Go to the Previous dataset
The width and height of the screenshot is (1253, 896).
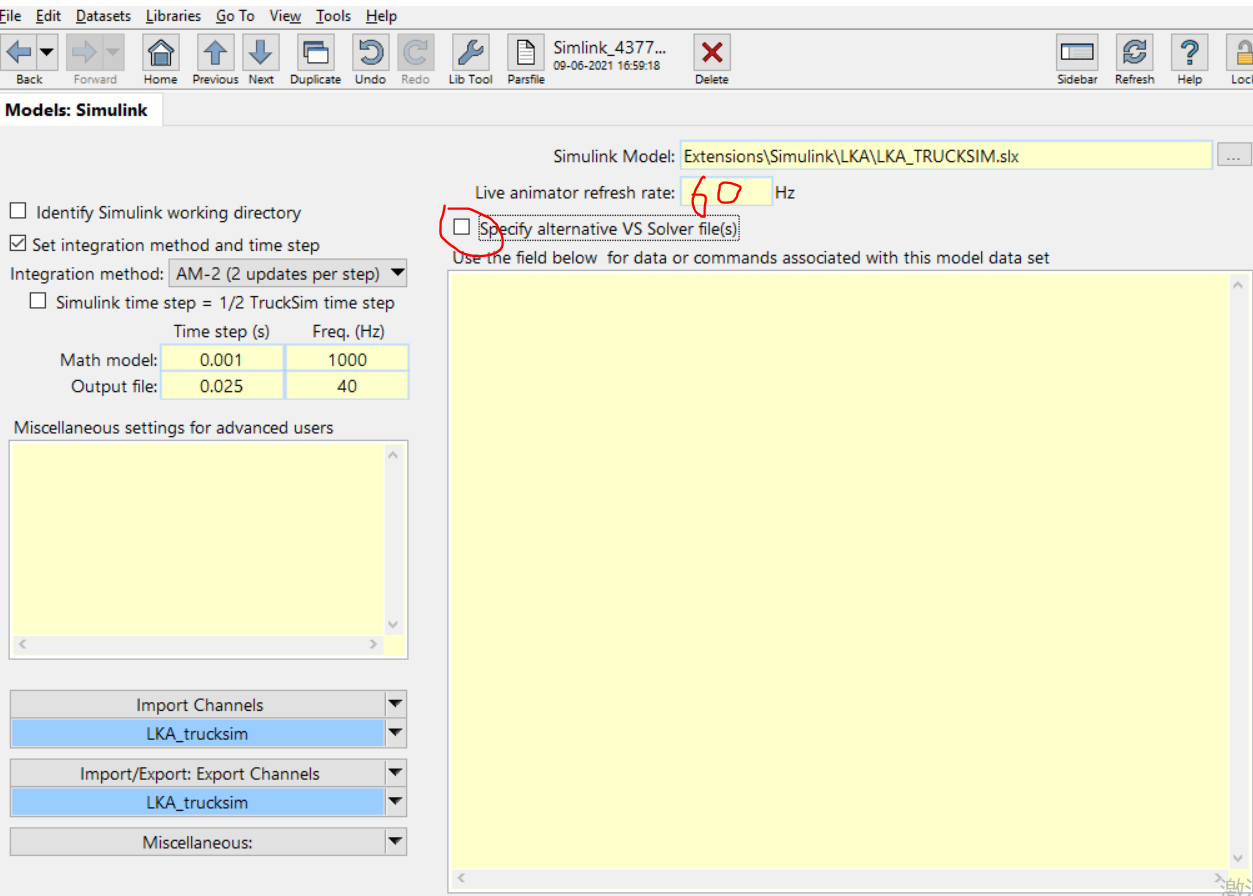215,52
